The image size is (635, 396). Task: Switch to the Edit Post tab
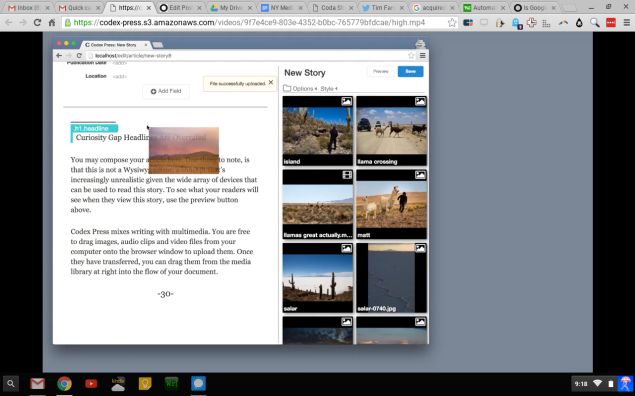click(180, 8)
